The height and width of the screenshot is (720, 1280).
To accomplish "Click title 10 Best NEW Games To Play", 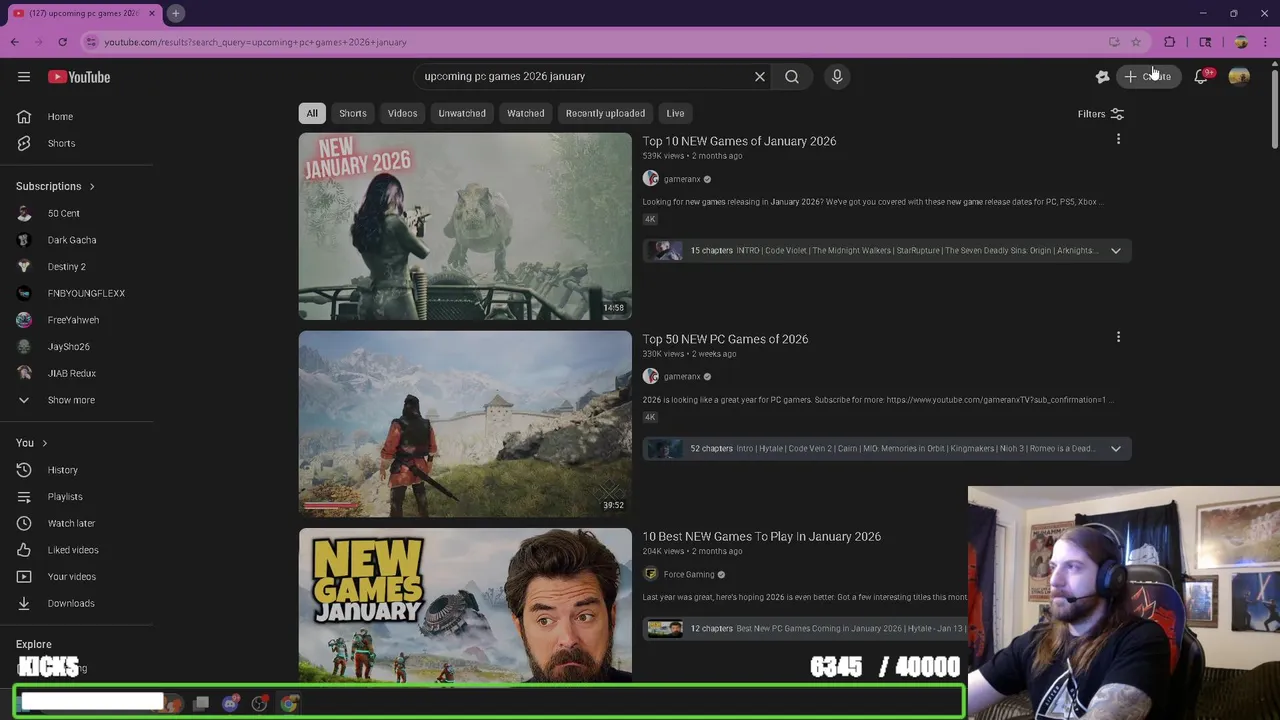I will tap(761, 537).
